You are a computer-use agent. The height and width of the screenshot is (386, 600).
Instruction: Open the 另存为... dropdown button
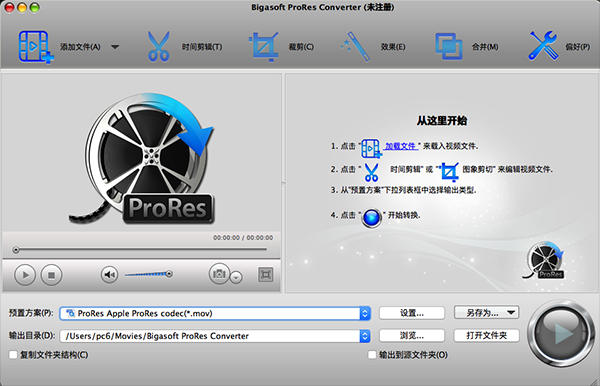click(x=486, y=313)
